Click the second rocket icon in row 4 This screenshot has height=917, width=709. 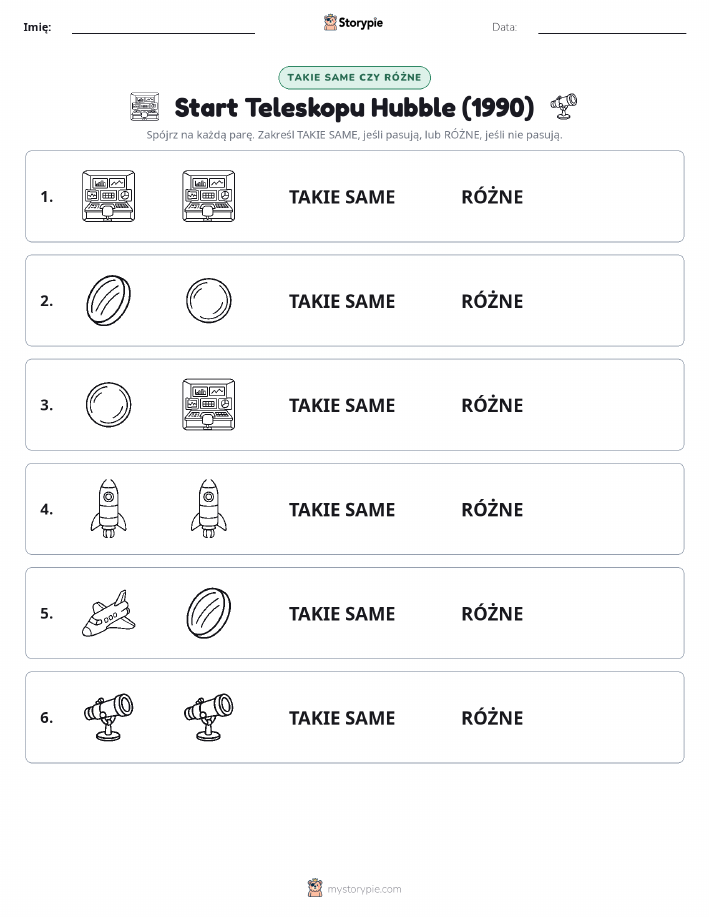click(209, 509)
